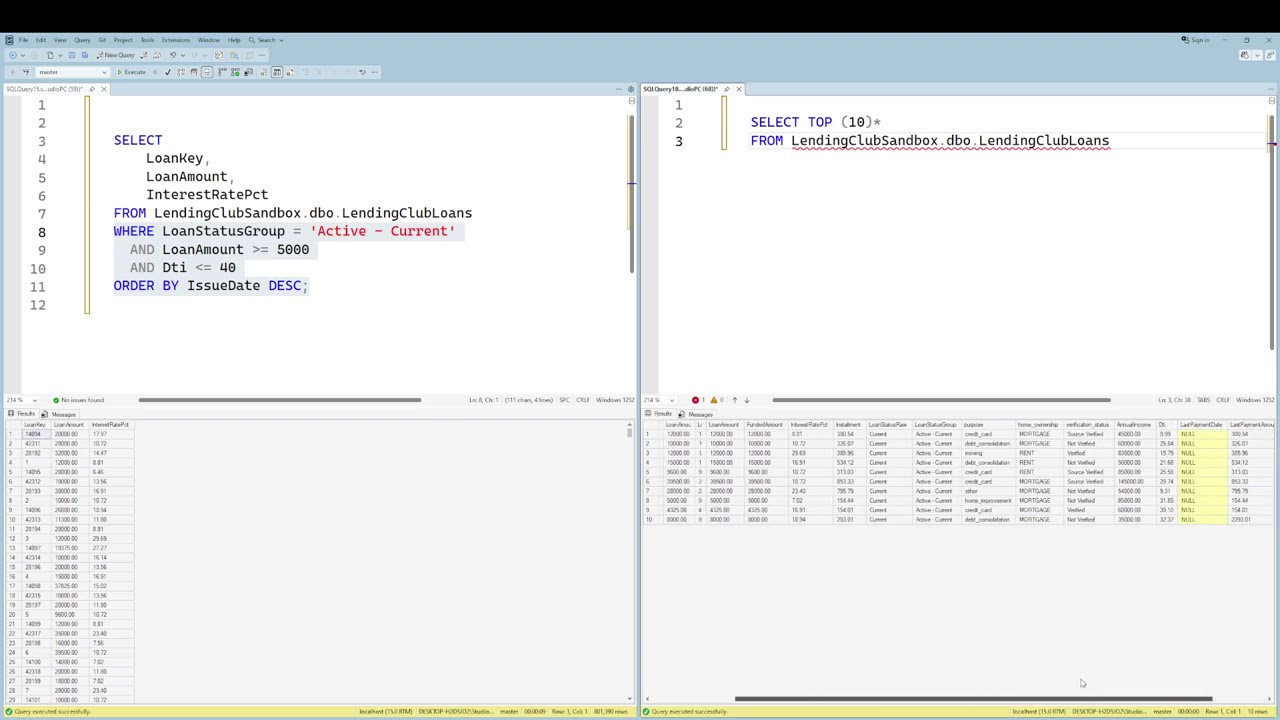
Task: Toggle Results to Grid icon
Action: coord(277,72)
